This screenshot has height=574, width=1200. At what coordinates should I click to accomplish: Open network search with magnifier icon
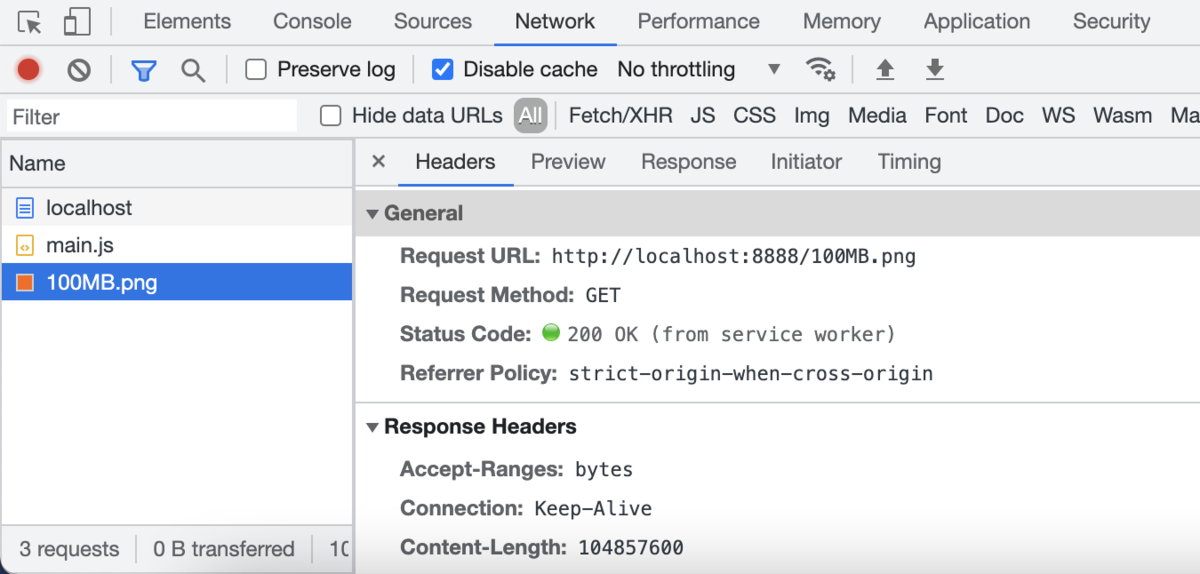point(193,70)
